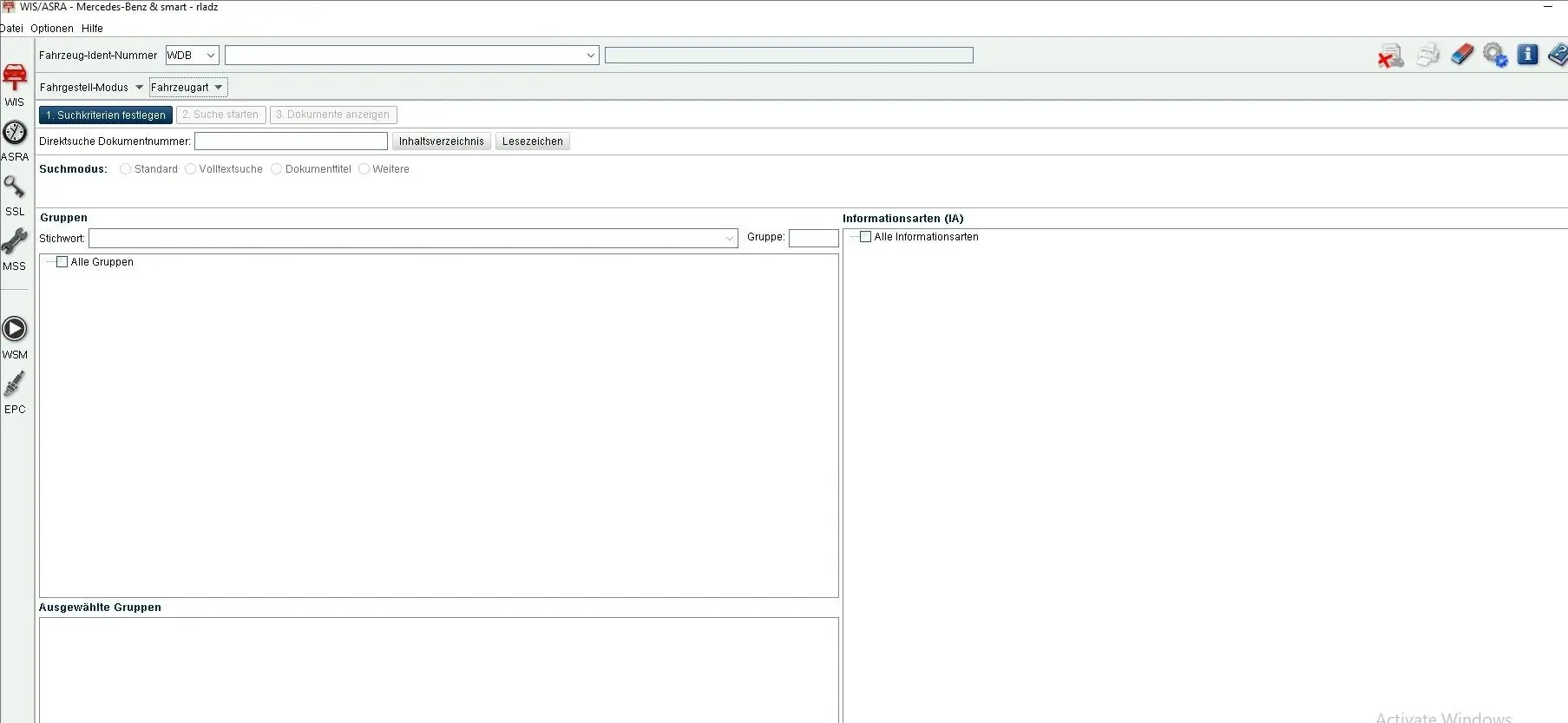Open settings gears icon in toolbar
Viewport: 1568px width, 723px height.
[x=1494, y=55]
